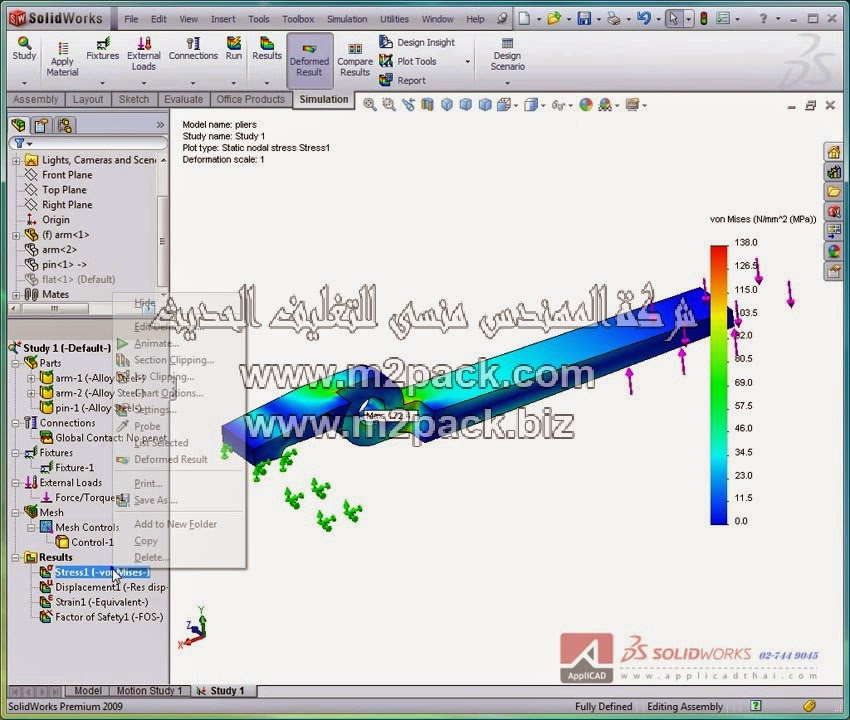This screenshot has width=850, height=720.
Task: Open ConfigurationManager tab icon
Action: click(x=65, y=126)
